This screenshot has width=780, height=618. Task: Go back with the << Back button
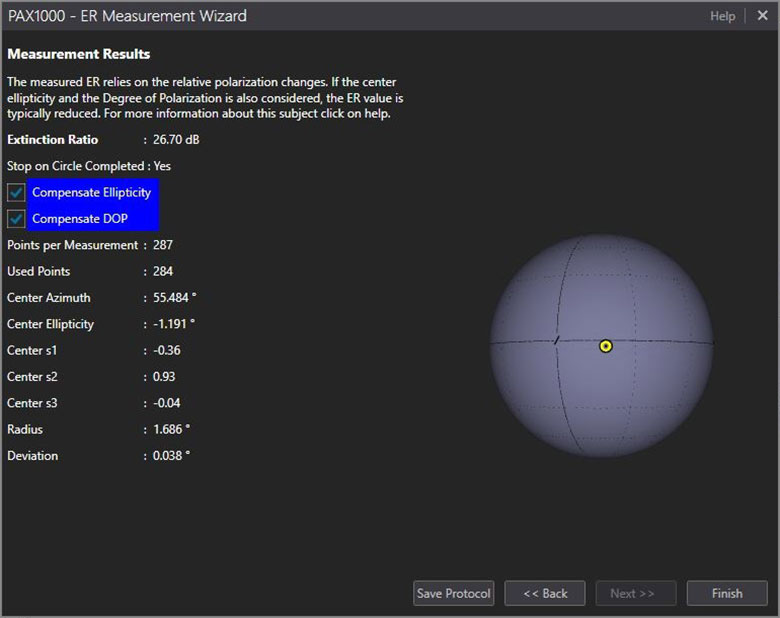pyautogui.click(x=545, y=593)
